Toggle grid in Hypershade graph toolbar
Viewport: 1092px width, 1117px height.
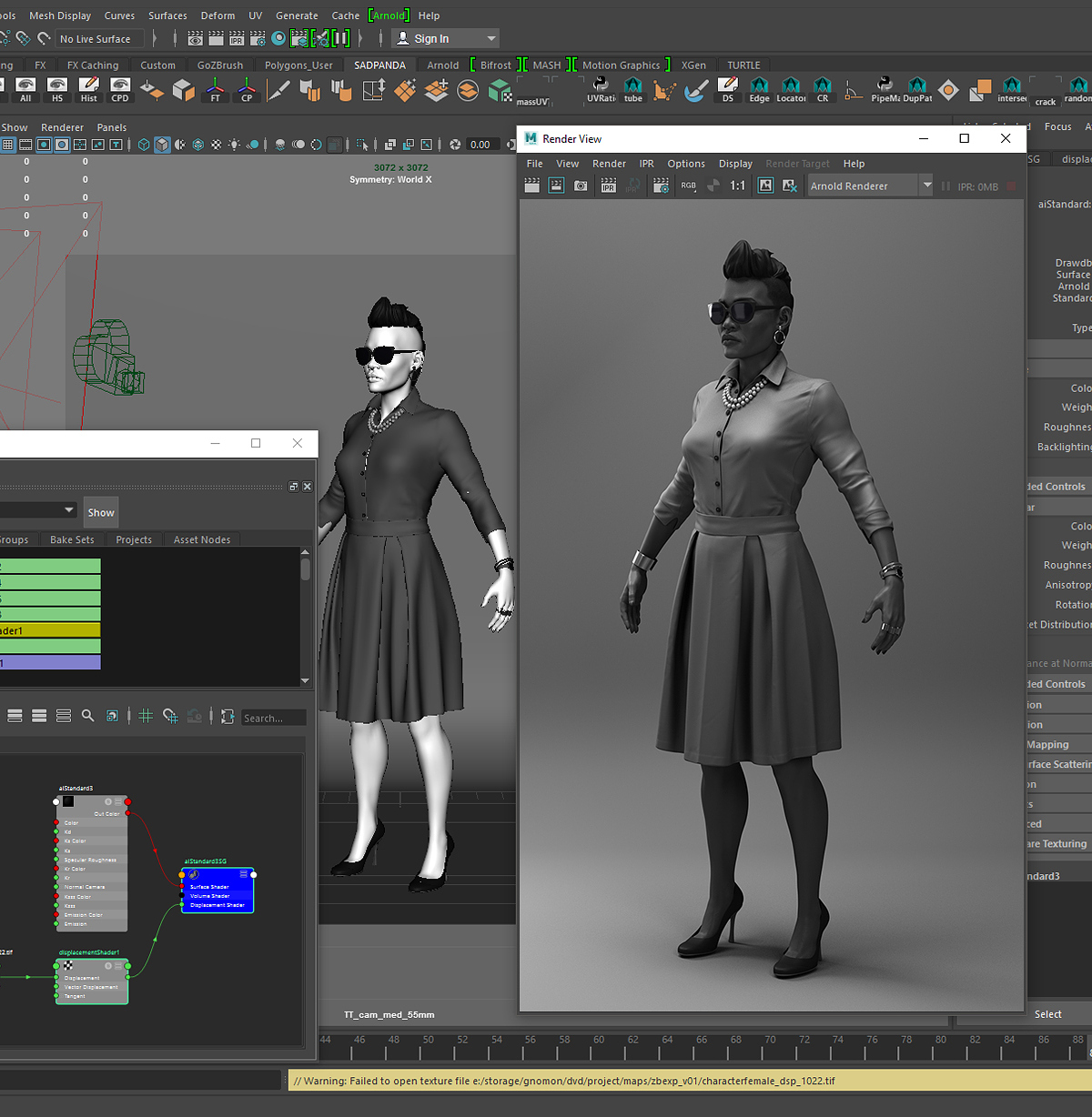coord(146,717)
